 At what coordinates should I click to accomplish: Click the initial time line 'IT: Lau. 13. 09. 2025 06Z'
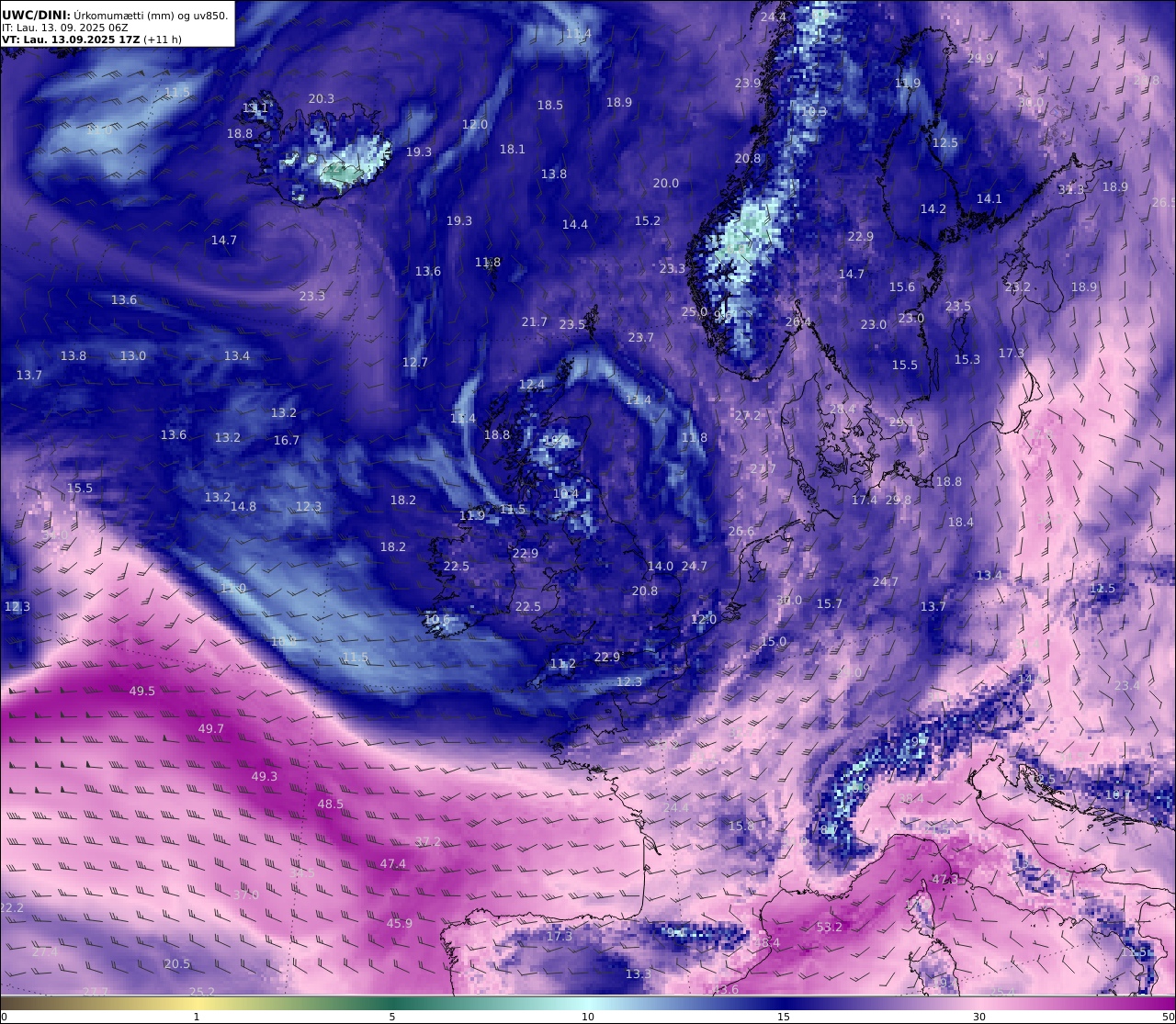(x=65, y=28)
